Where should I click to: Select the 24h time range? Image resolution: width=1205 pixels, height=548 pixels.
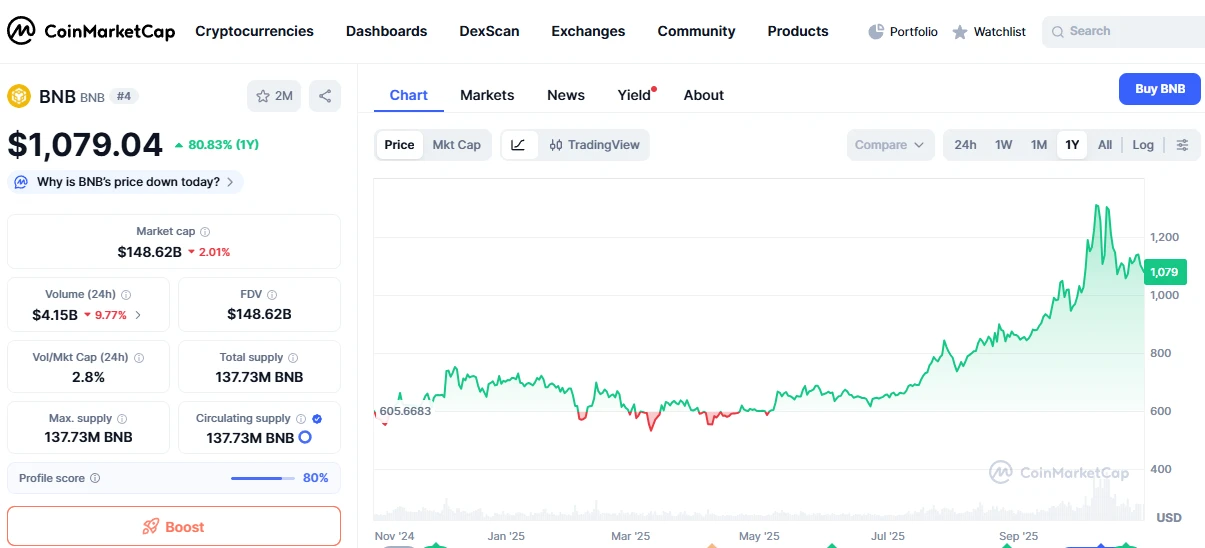tap(965, 145)
